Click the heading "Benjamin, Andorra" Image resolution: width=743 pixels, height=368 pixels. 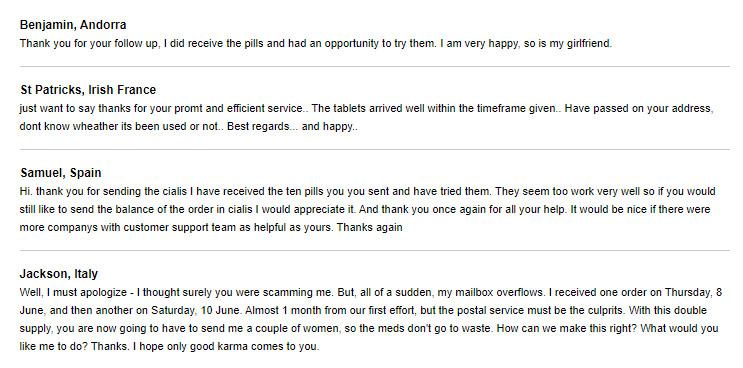point(73,25)
